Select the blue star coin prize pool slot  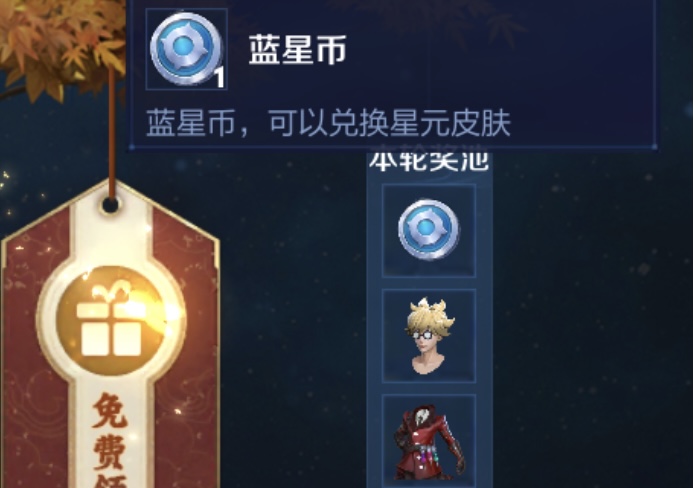pyautogui.click(x=429, y=230)
